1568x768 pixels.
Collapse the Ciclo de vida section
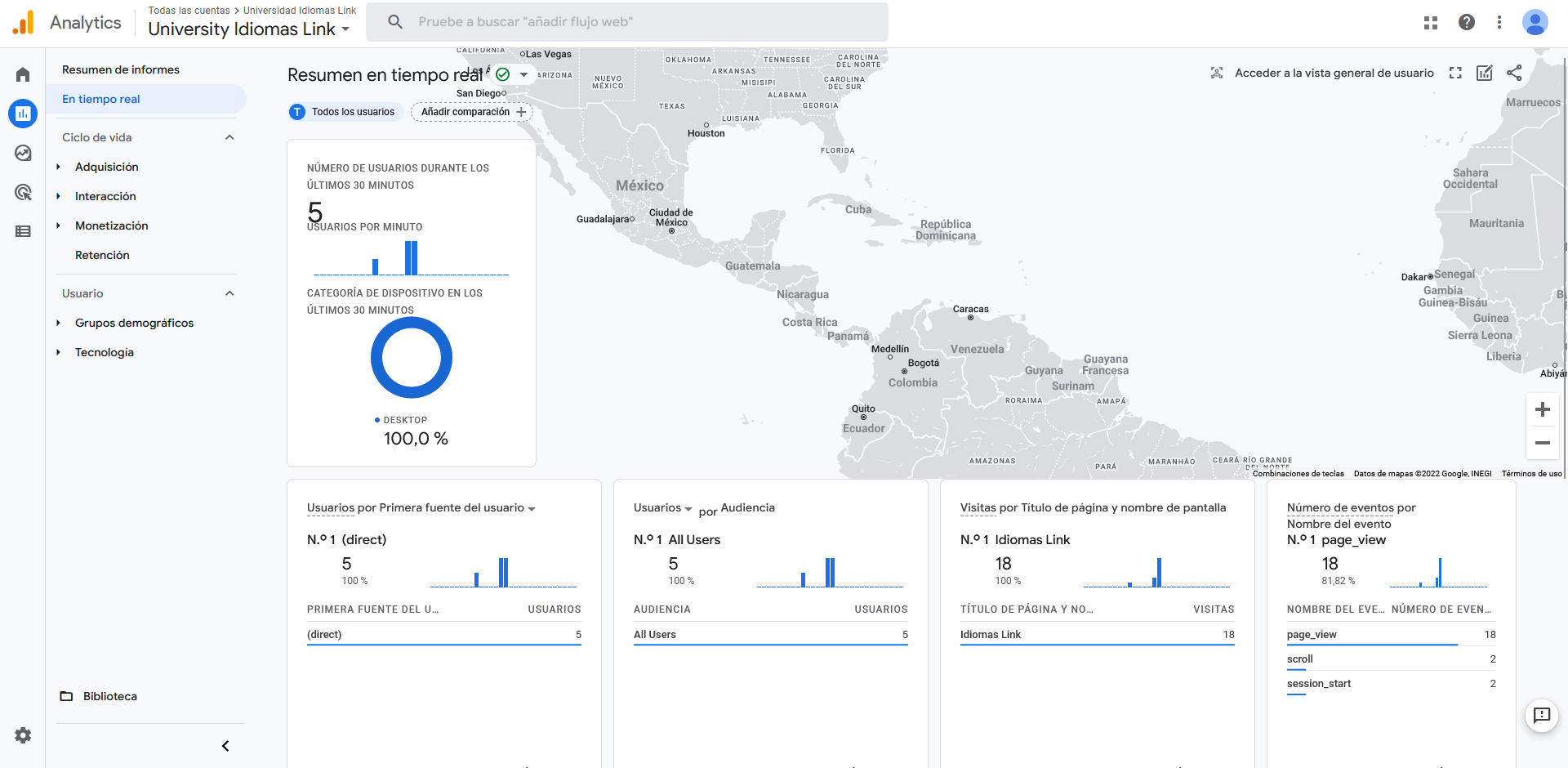tap(229, 137)
